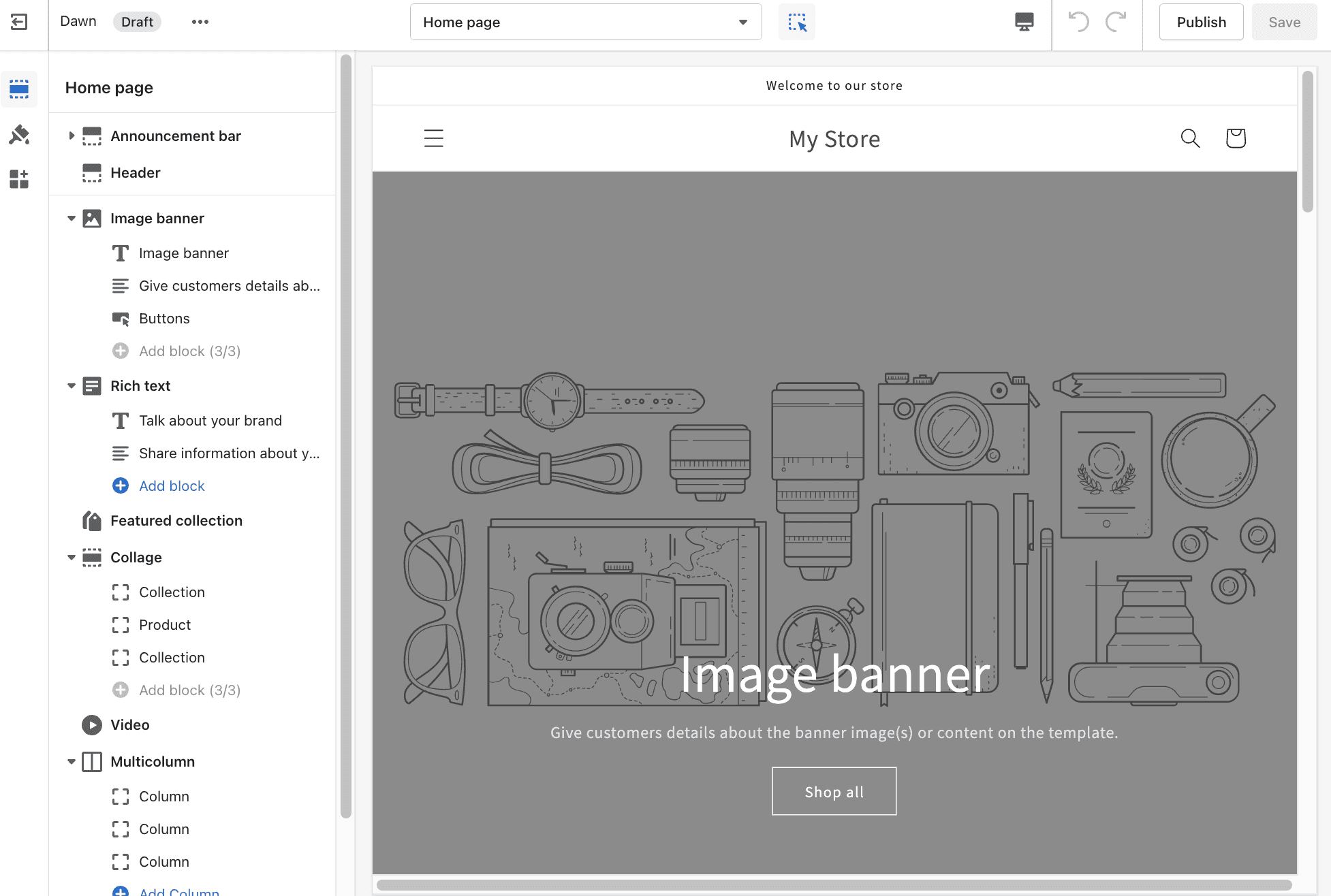Viewport: 1331px width, 896px height.
Task: Expand the Image banner section
Action: (69, 218)
